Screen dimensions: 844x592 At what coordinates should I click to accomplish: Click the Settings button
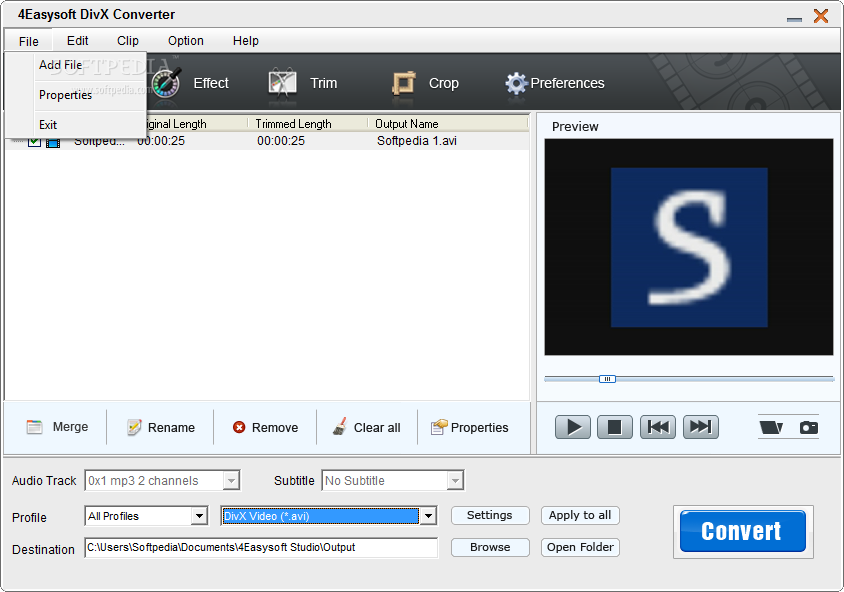point(490,515)
